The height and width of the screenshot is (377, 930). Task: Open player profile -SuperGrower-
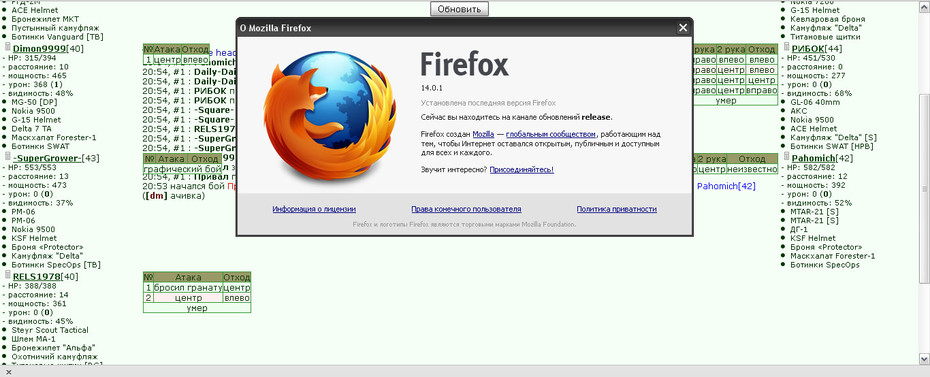pos(47,158)
